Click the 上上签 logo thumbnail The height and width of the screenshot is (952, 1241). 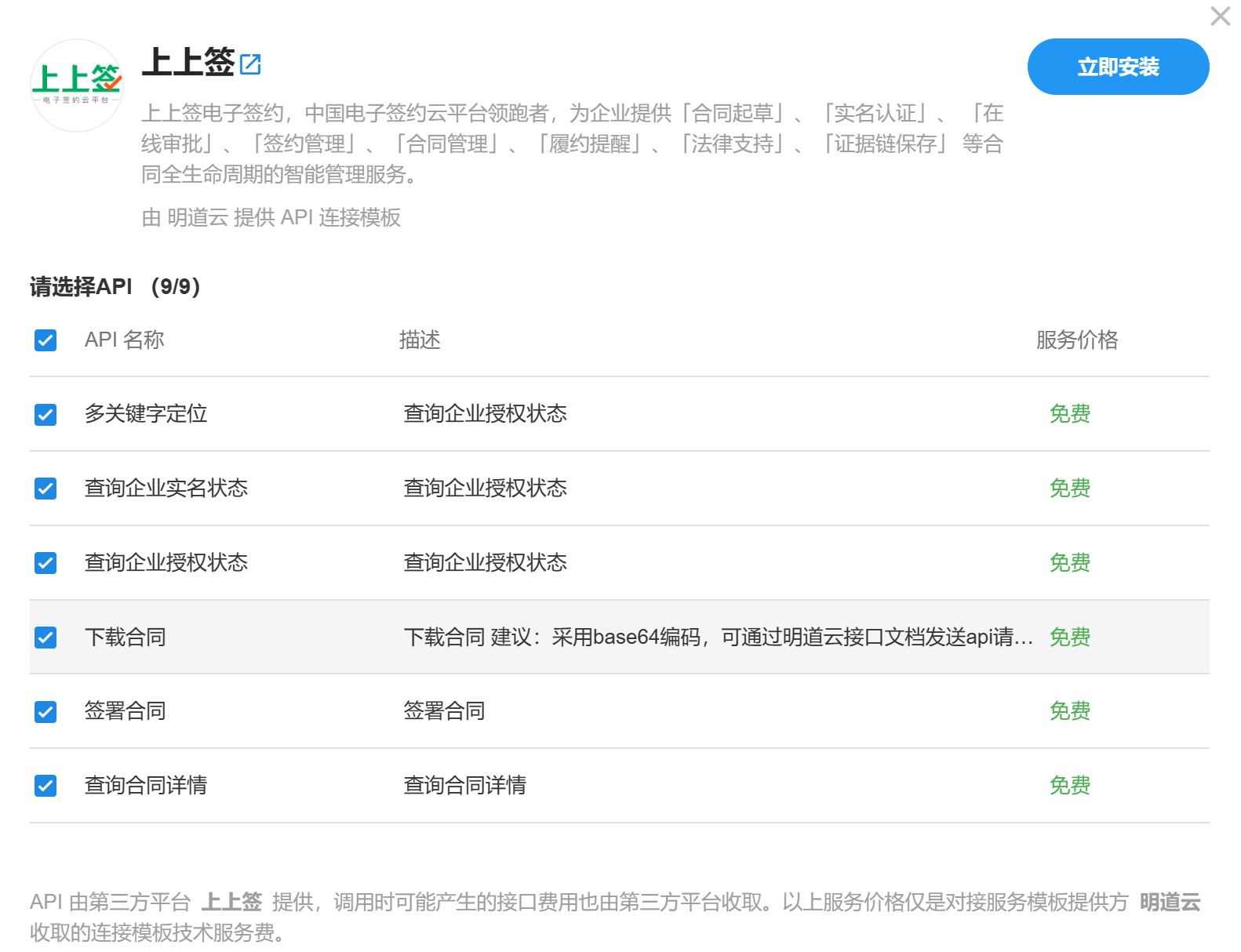click(x=77, y=85)
